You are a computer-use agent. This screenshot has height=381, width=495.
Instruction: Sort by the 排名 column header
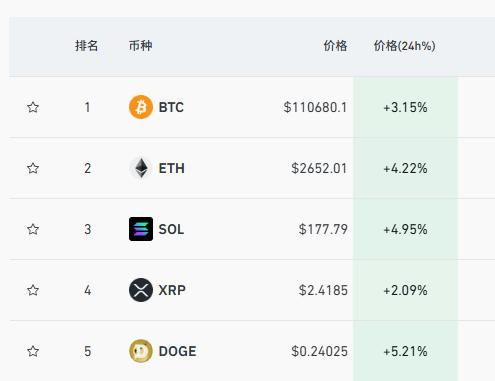[x=86, y=46]
